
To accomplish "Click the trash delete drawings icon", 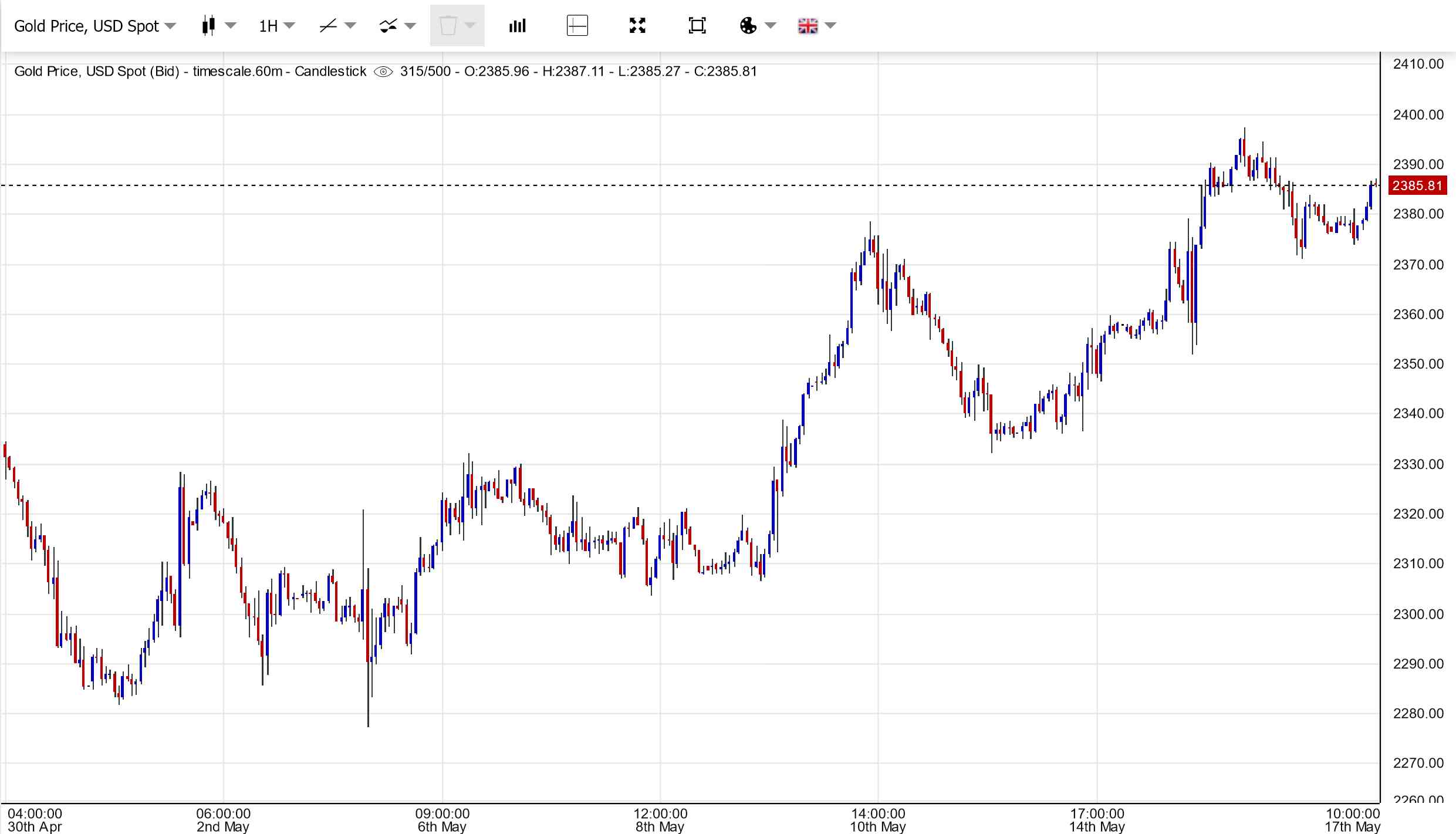I will 448,26.
